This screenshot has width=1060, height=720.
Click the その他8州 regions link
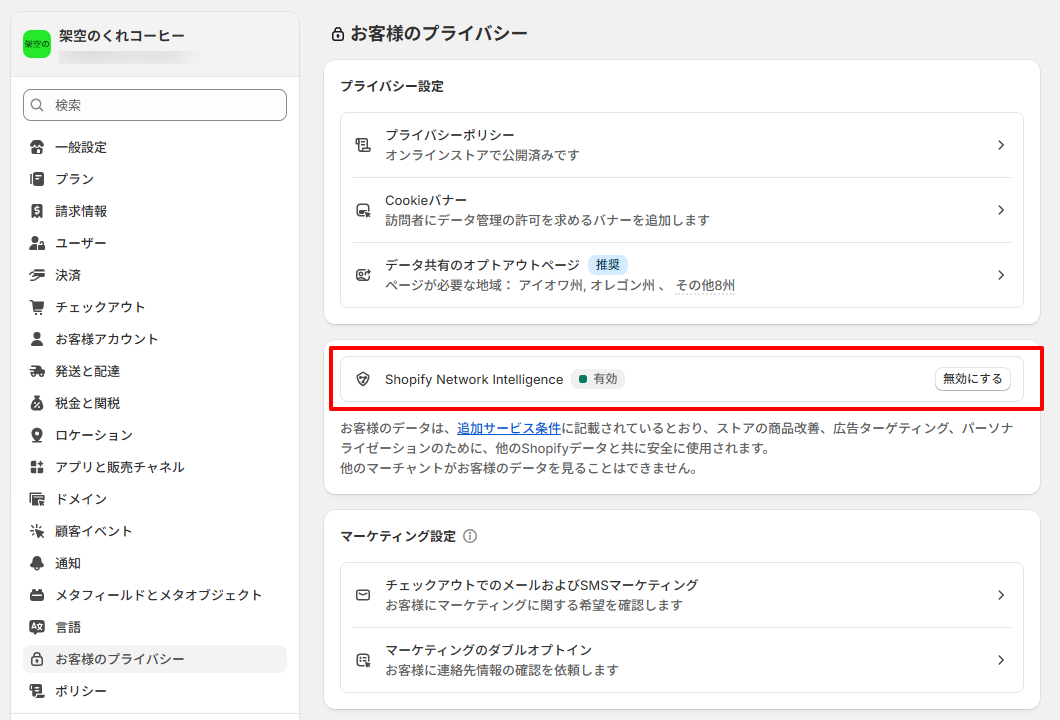point(705,285)
